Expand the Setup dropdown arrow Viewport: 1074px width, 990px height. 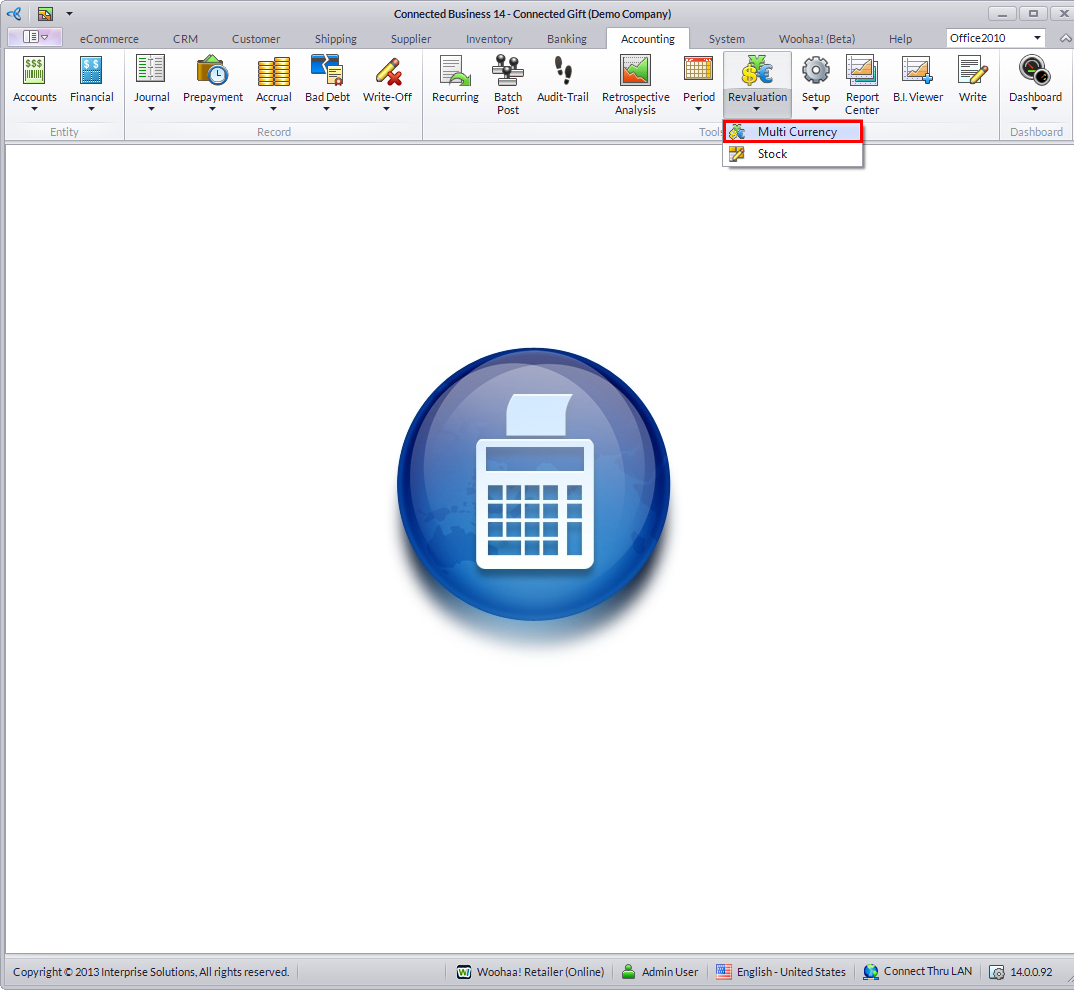click(x=815, y=109)
